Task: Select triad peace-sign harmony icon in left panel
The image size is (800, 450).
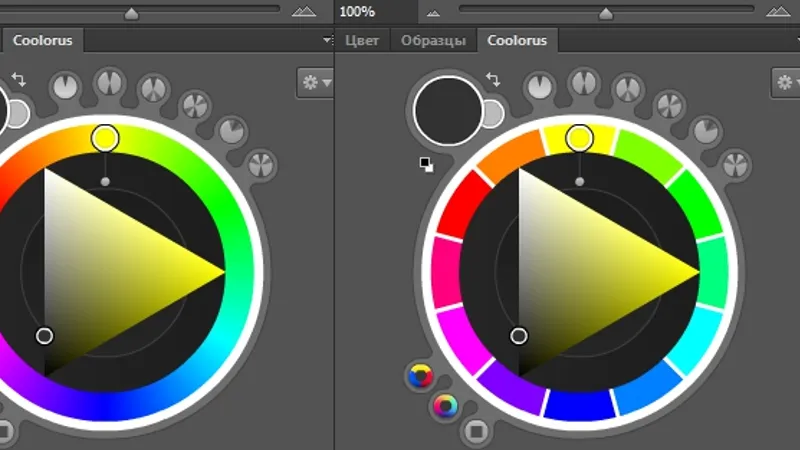Action: (x=261, y=165)
